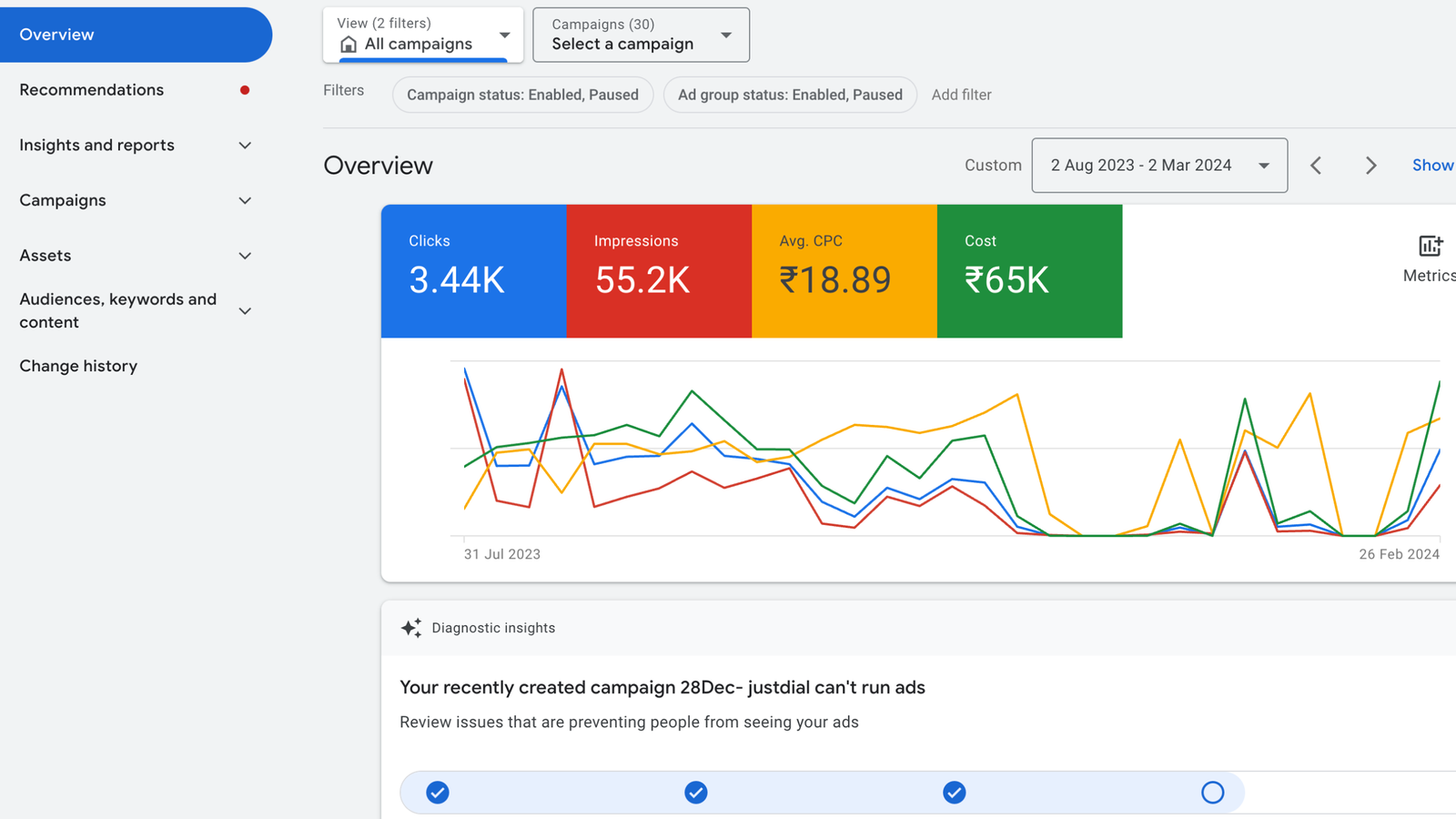This screenshot has height=819, width=1456.
Task: Click Add filter
Action: (x=961, y=95)
